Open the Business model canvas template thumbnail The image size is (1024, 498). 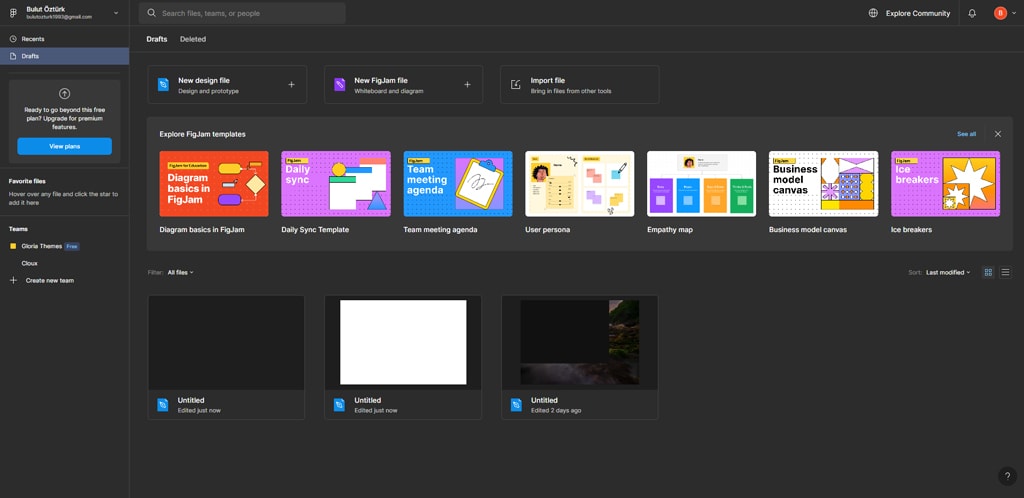(824, 183)
